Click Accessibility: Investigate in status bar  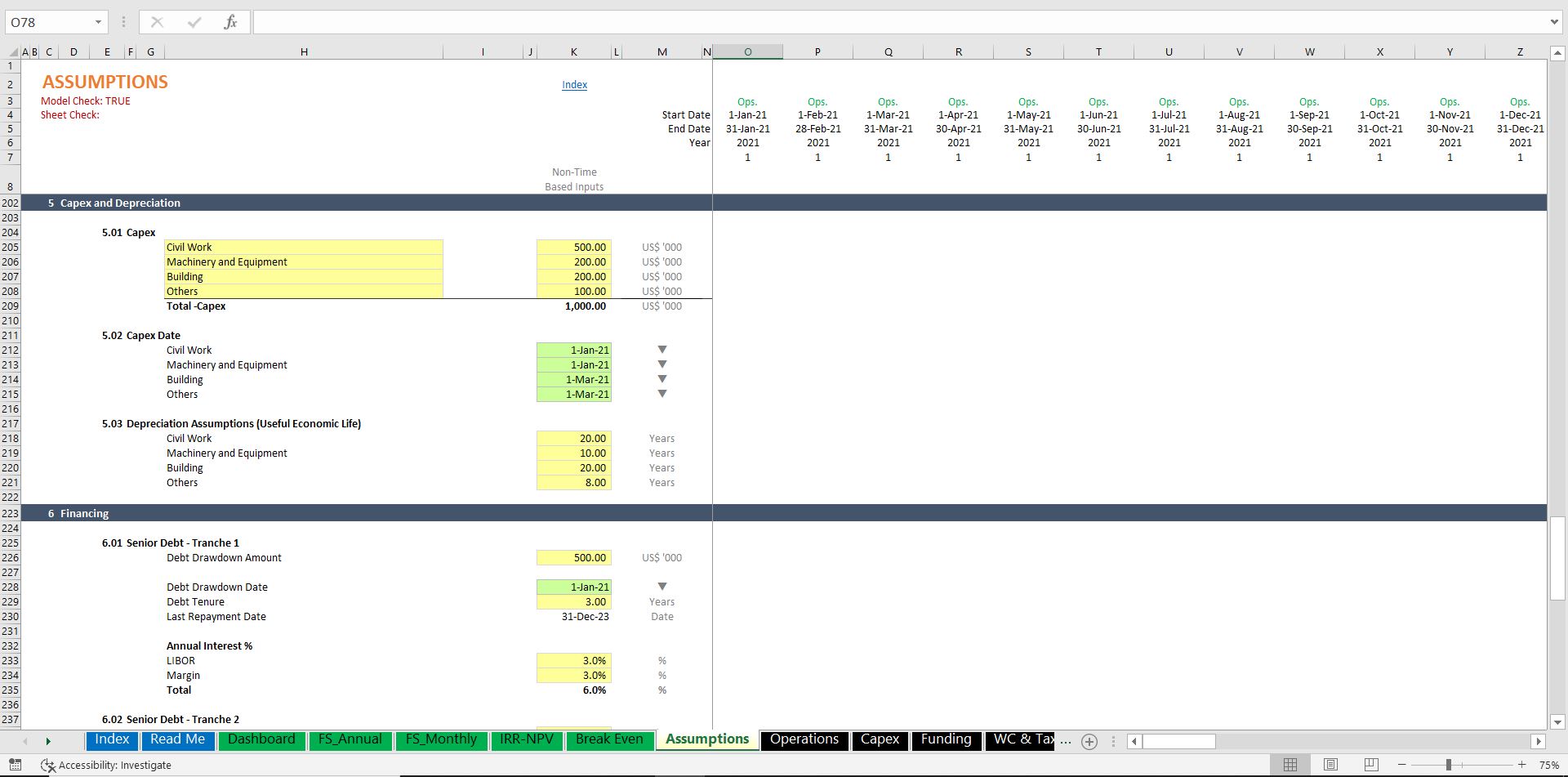[115, 766]
